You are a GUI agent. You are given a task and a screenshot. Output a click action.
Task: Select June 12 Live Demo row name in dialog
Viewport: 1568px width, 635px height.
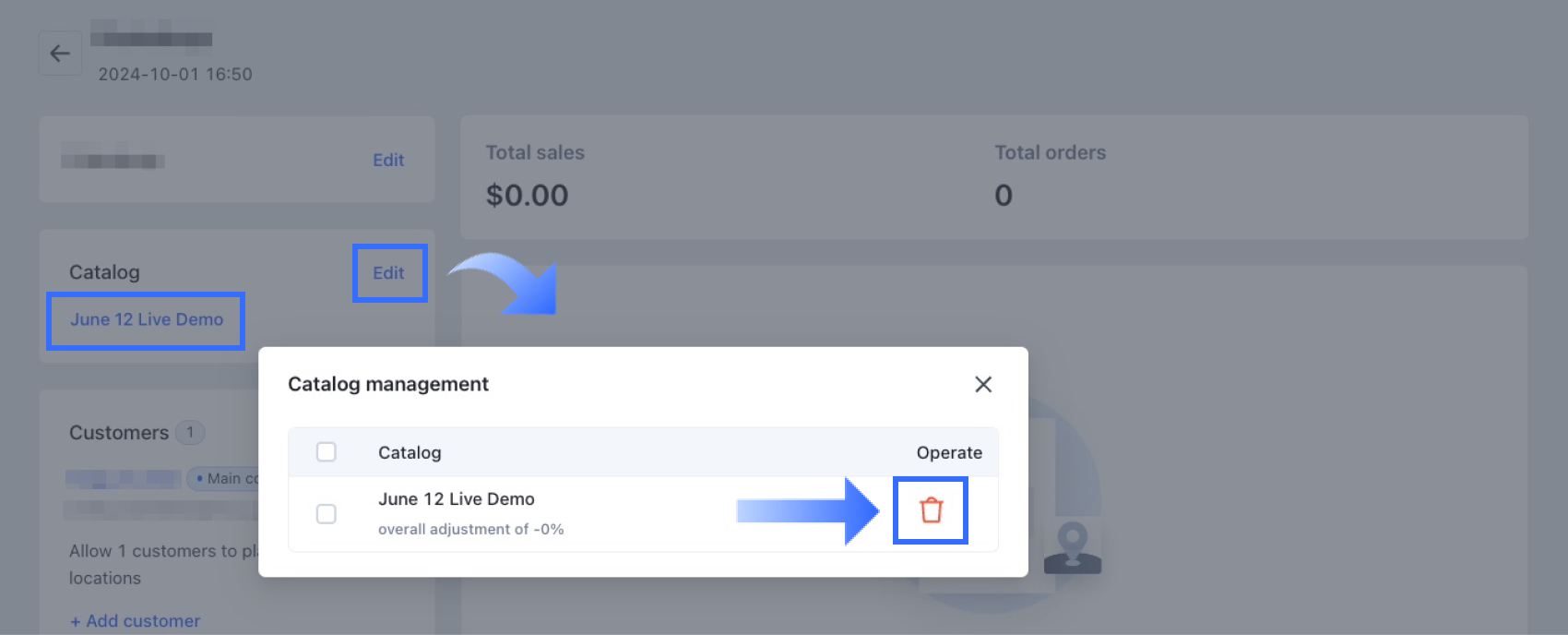click(x=457, y=499)
